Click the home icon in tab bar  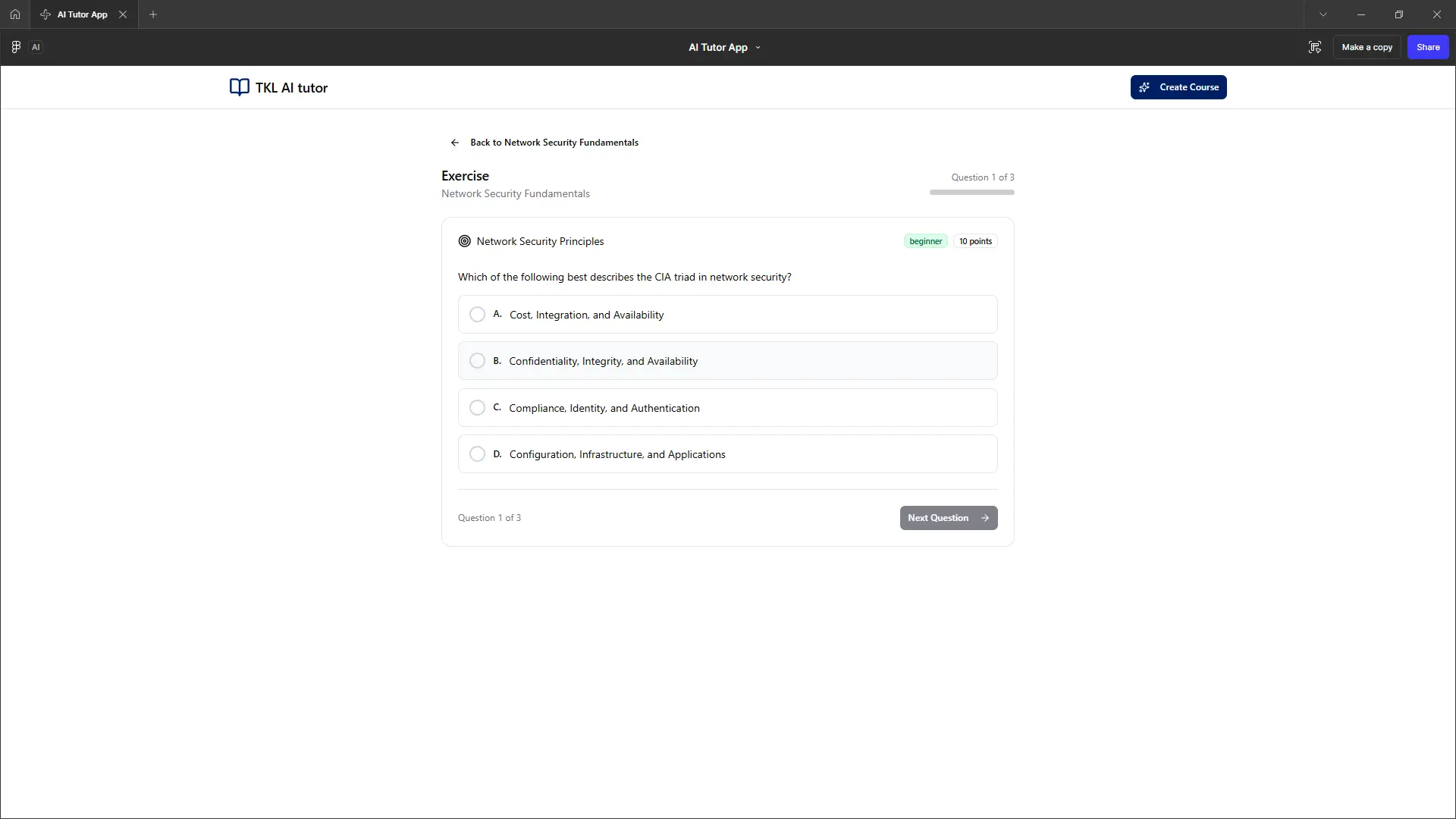tap(14, 14)
